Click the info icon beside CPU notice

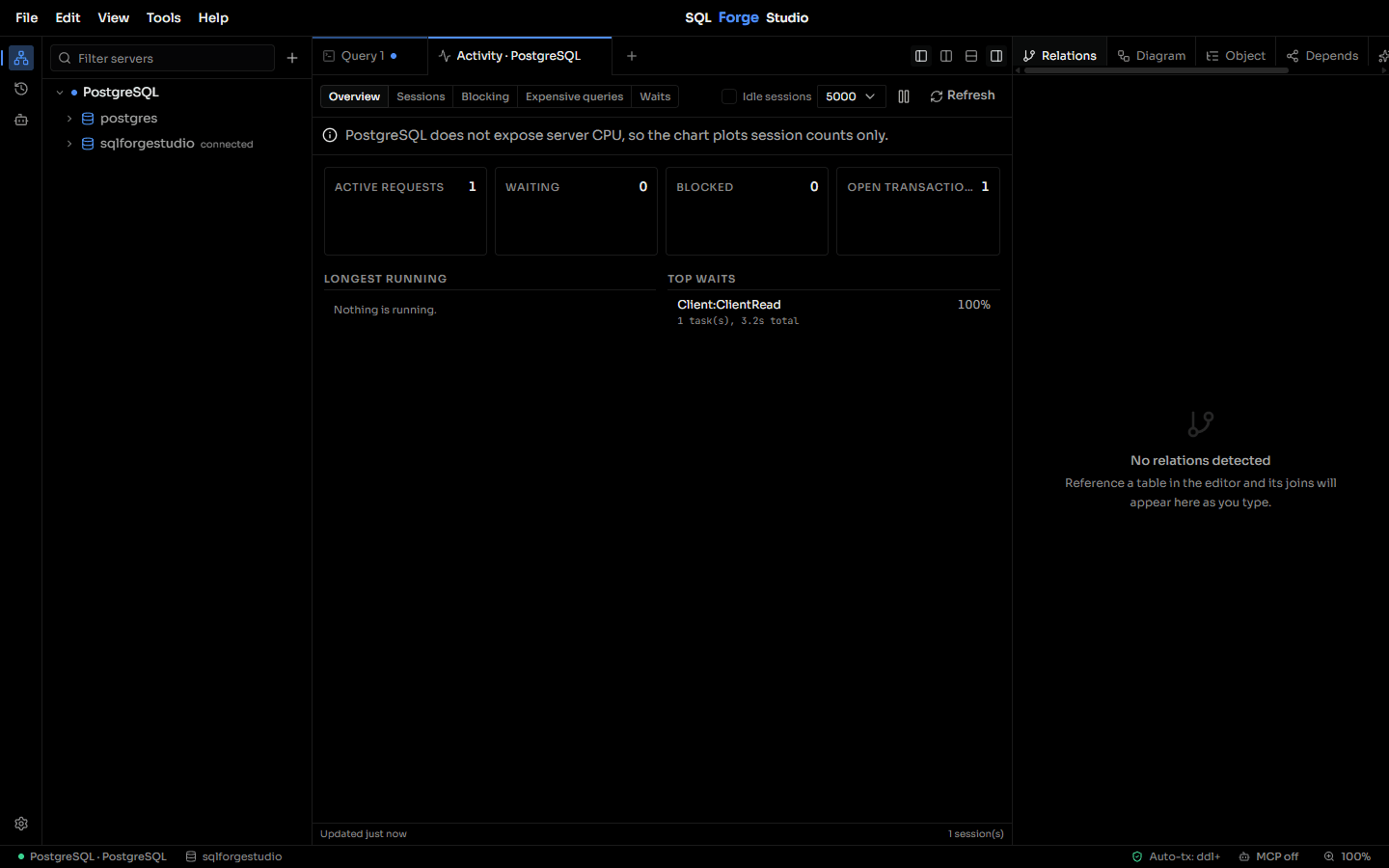tap(330, 135)
